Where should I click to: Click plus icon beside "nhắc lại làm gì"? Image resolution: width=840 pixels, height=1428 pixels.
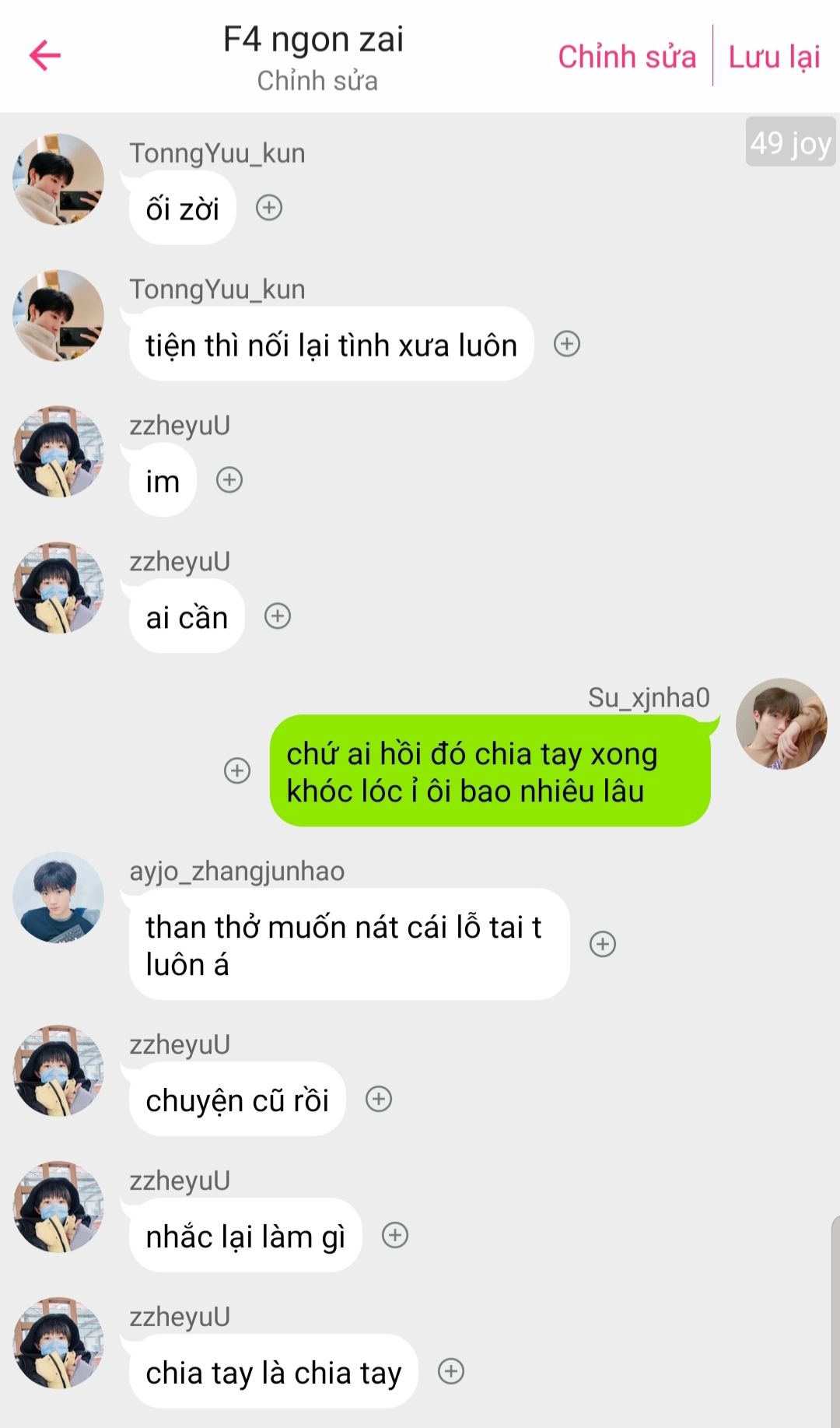[395, 1236]
